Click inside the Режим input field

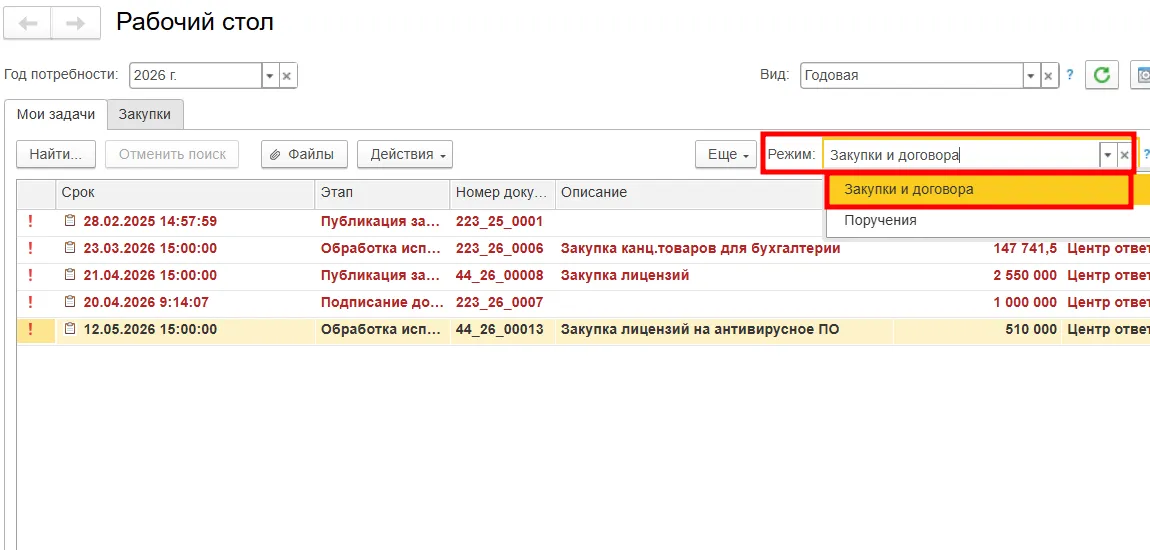click(x=961, y=155)
